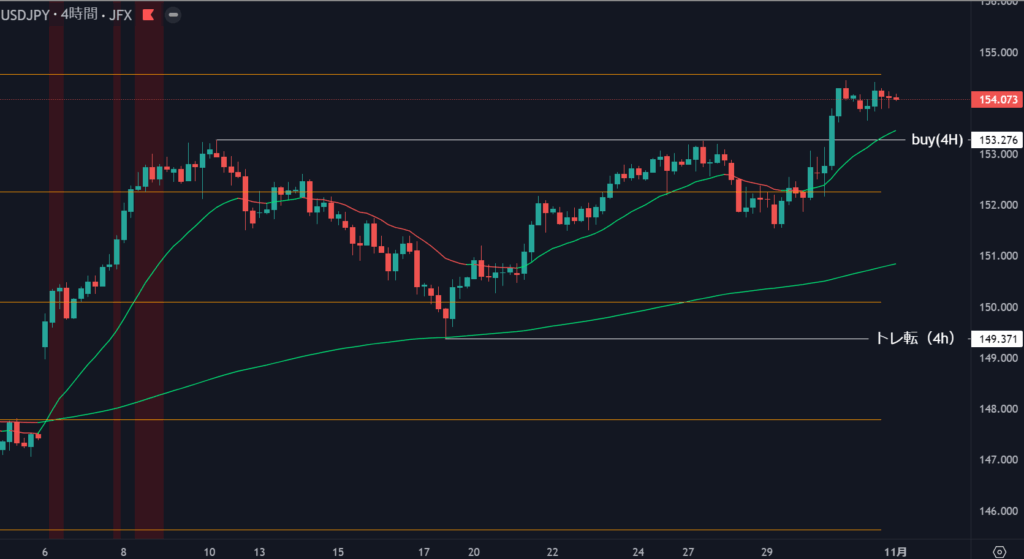This screenshot has width=1024, height=559.
Task: Click date 22 on the time axis
Action: click(x=553, y=551)
